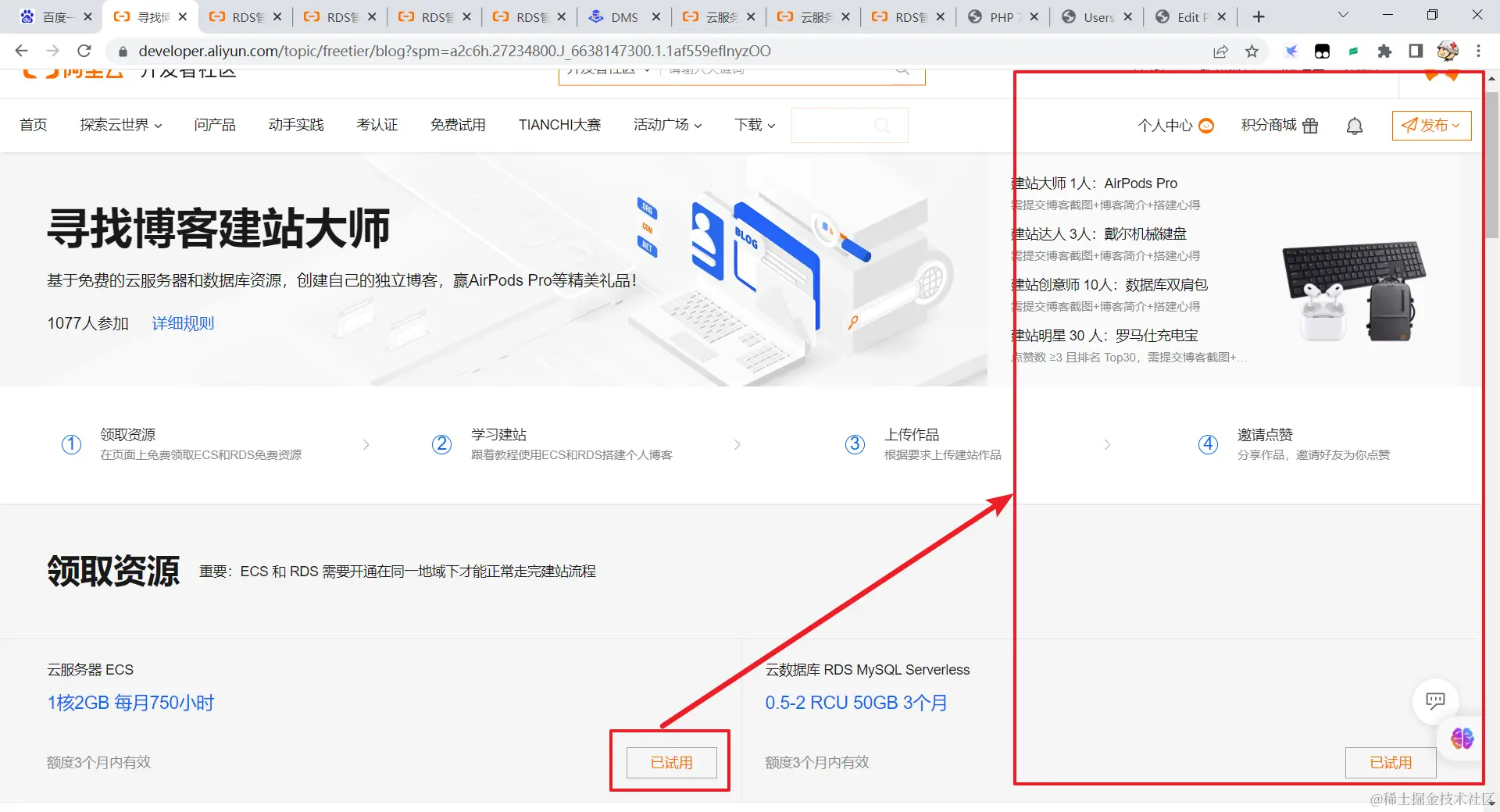
Task: Open the feedback chat bubble icon
Action: pyautogui.click(x=1435, y=700)
